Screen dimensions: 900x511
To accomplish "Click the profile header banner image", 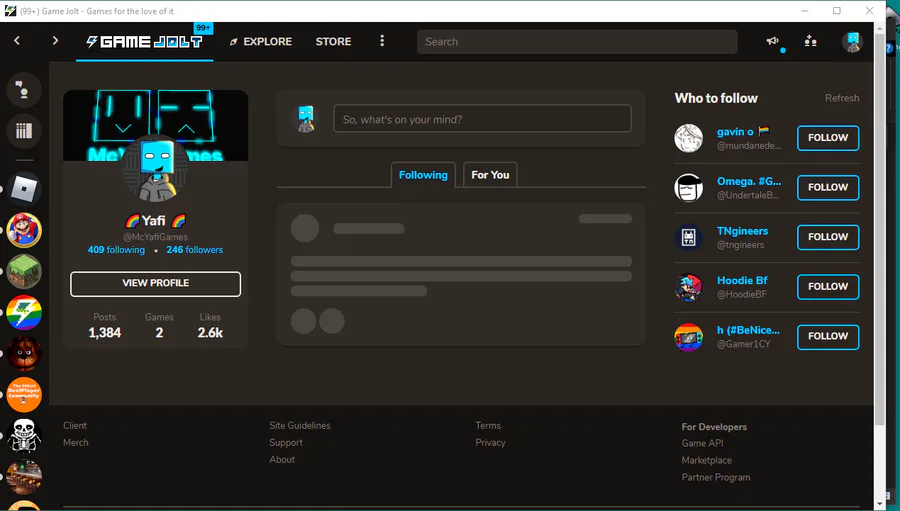I will click(156, 125).
